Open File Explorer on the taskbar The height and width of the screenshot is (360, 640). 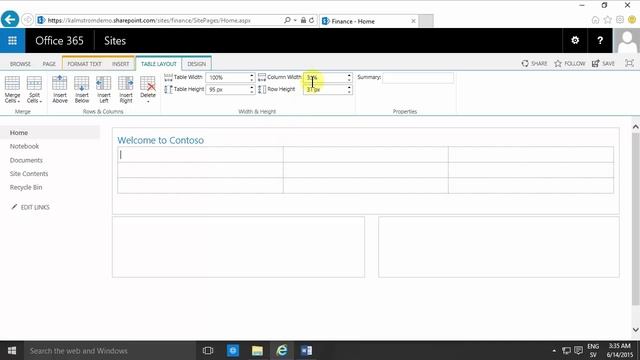click(x=257, y=351)
